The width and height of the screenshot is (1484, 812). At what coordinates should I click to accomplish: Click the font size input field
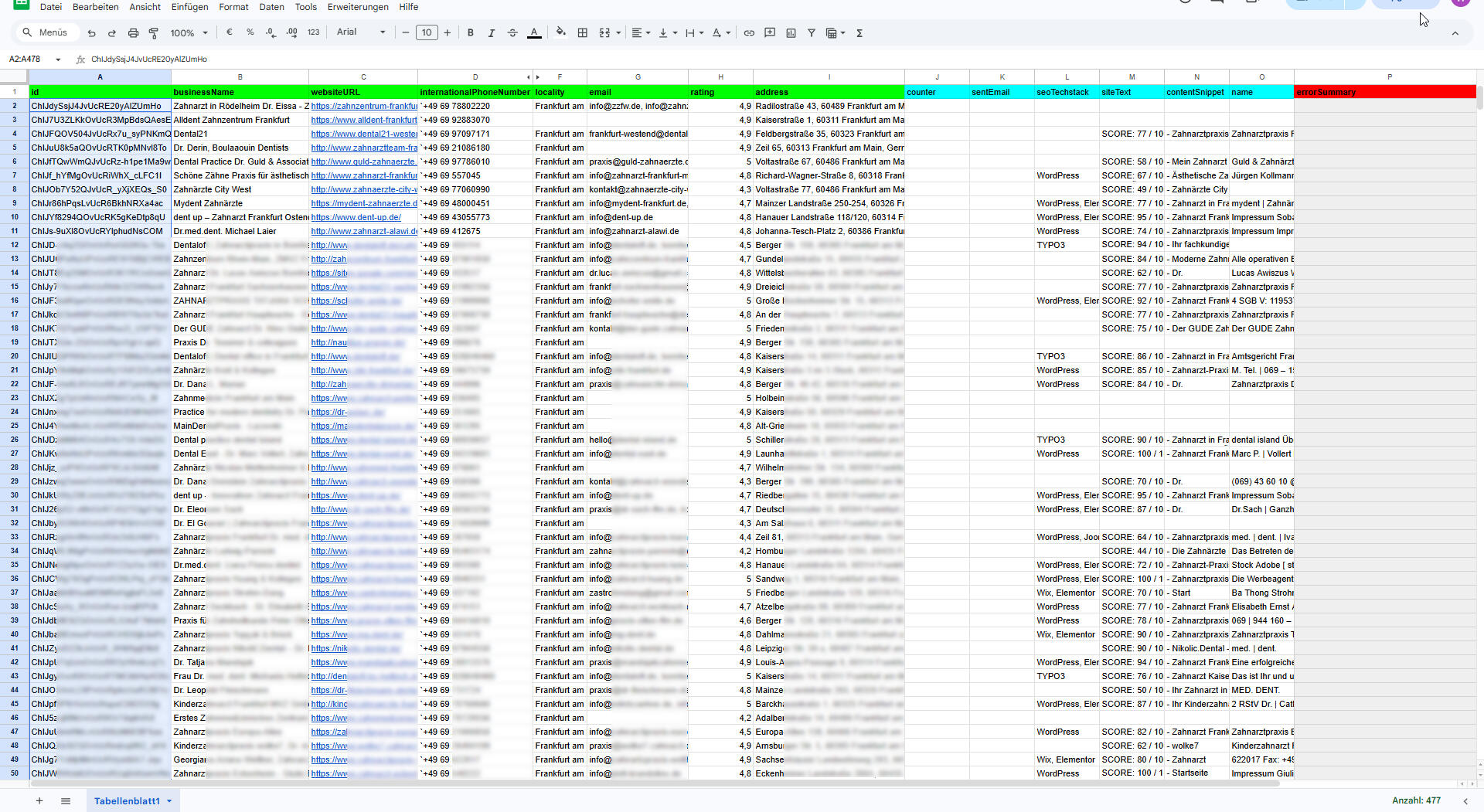(x=427, y=32)
